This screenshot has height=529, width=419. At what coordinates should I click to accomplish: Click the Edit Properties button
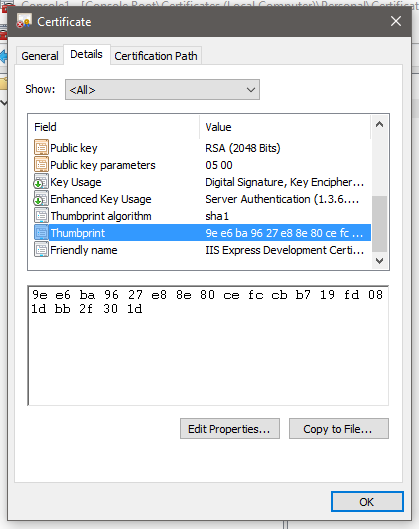[230, 429]
